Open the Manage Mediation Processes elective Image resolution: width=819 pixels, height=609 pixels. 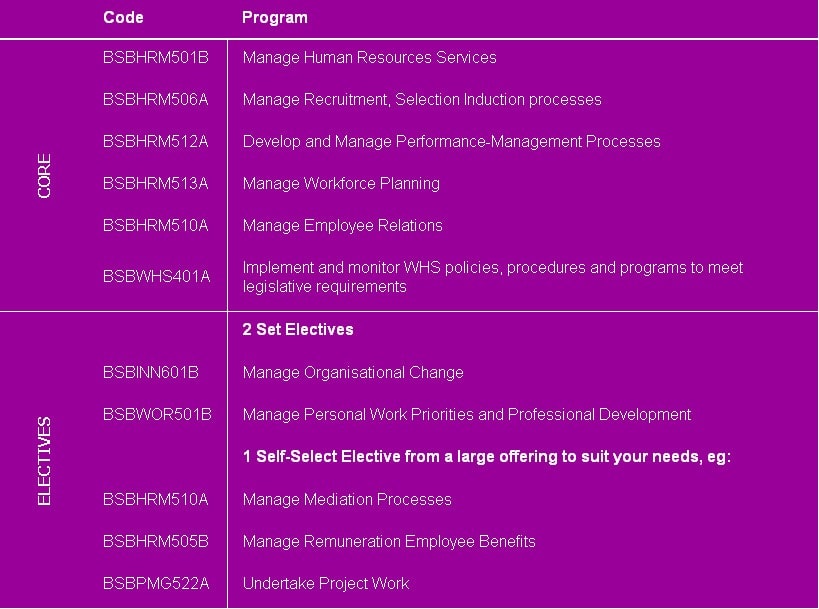click(347, 500)
